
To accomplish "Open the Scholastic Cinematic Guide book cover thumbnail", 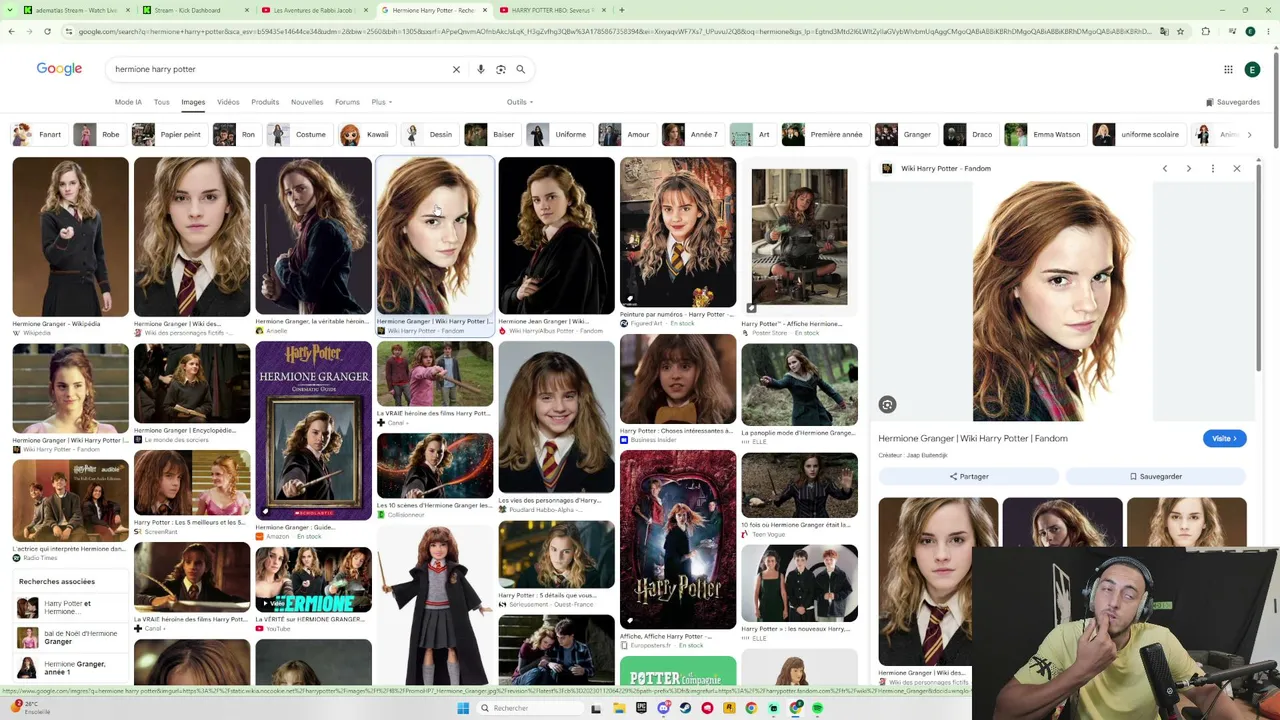I will pyautogui.click(x=313, y=430).
